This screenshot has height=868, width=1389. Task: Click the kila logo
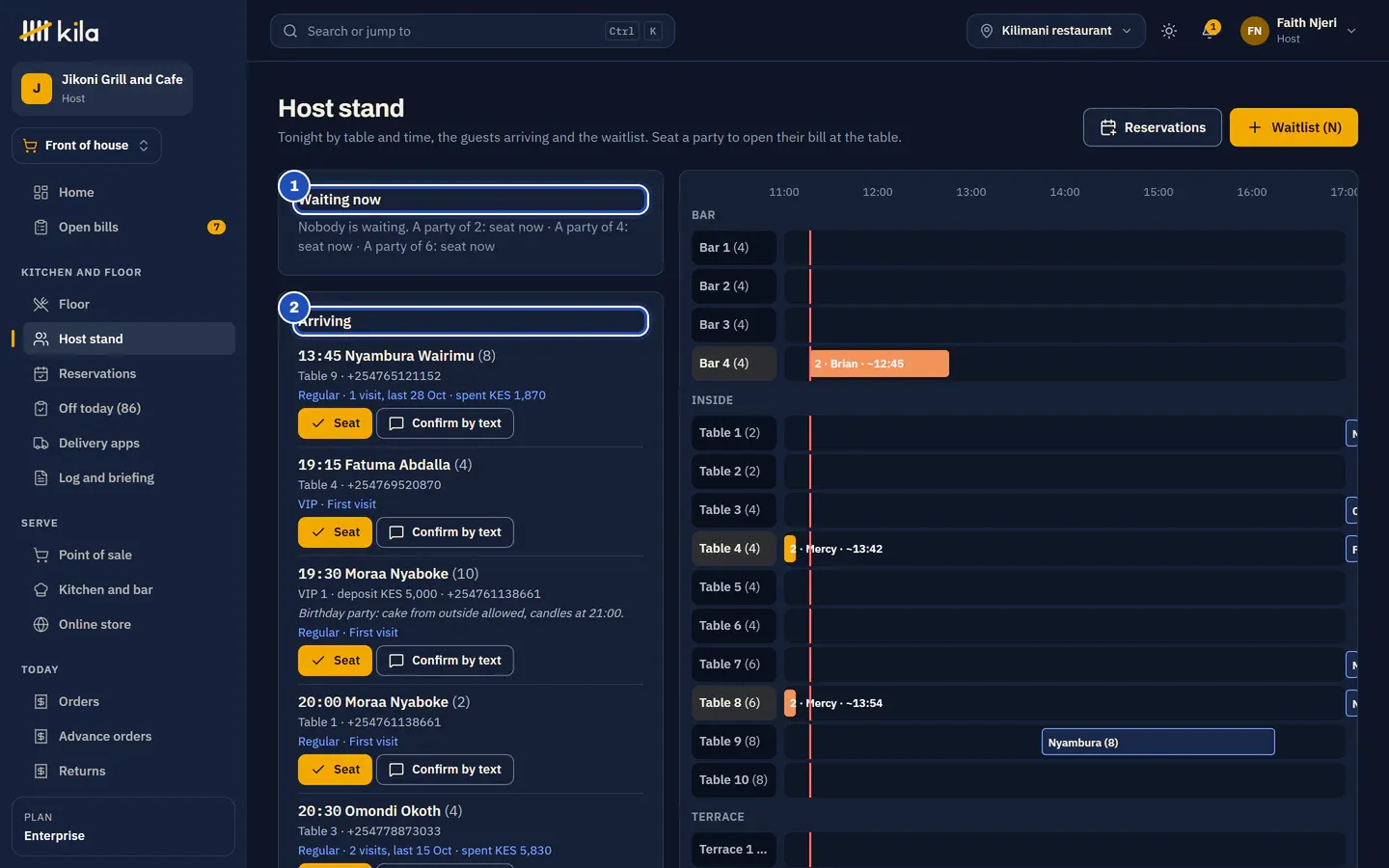coord(59,31)
